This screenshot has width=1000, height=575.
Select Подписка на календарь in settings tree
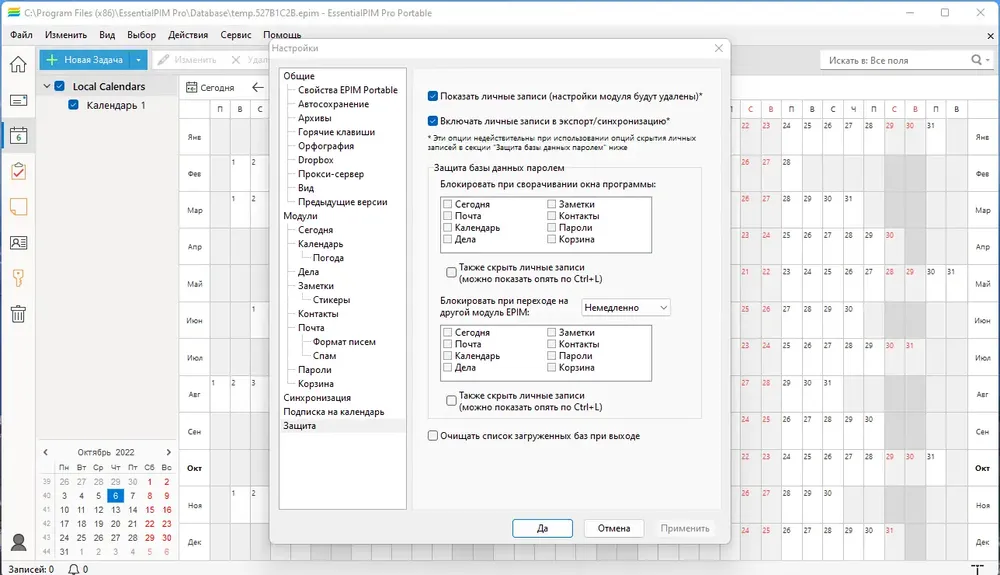click(334, 412)
